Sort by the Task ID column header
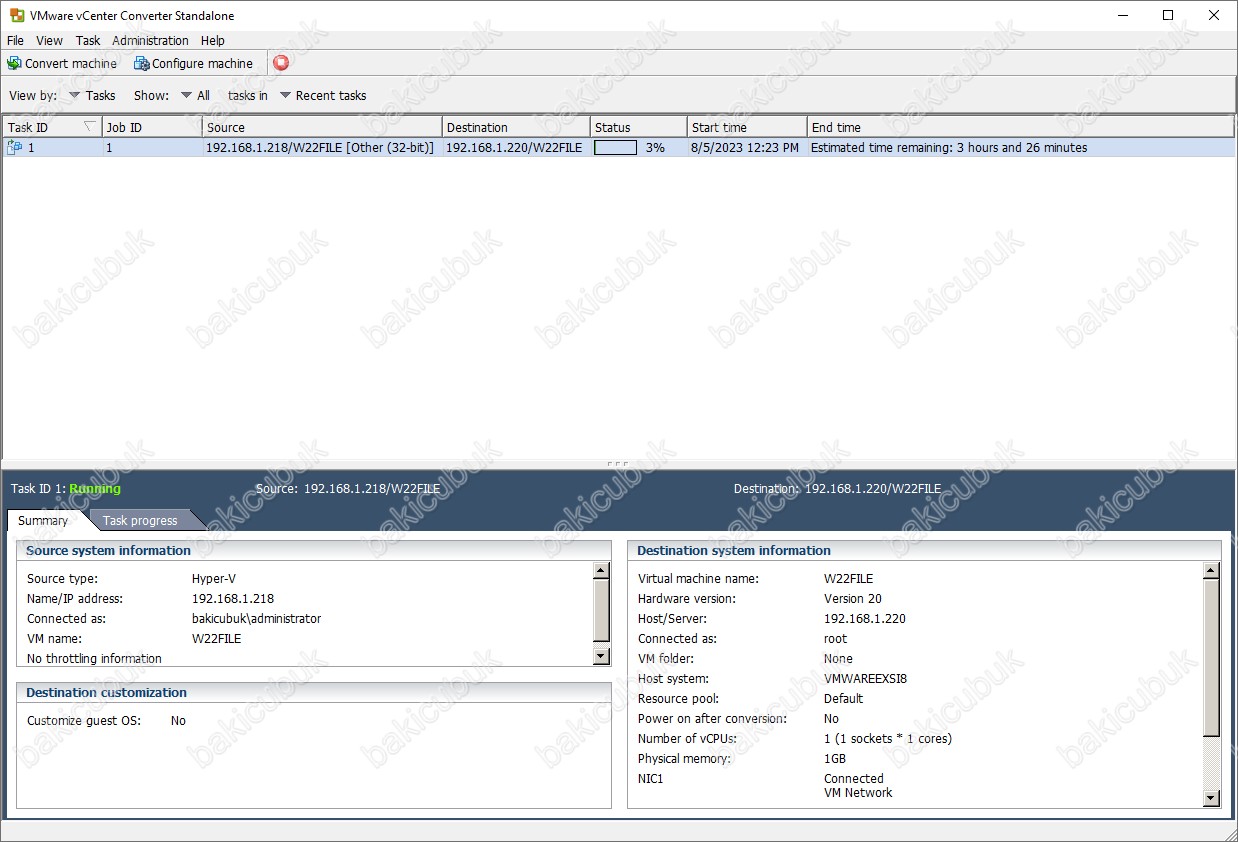 coord(52,127)
